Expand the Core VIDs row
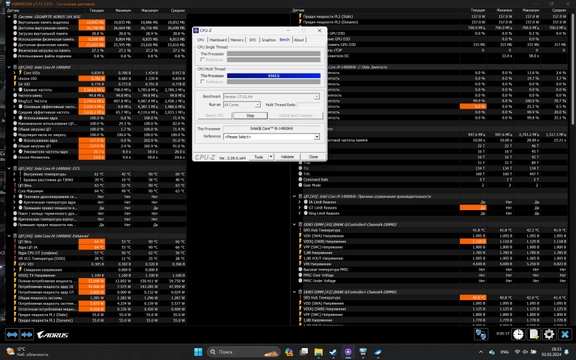 pyautogui.click(x=14, y=73)
